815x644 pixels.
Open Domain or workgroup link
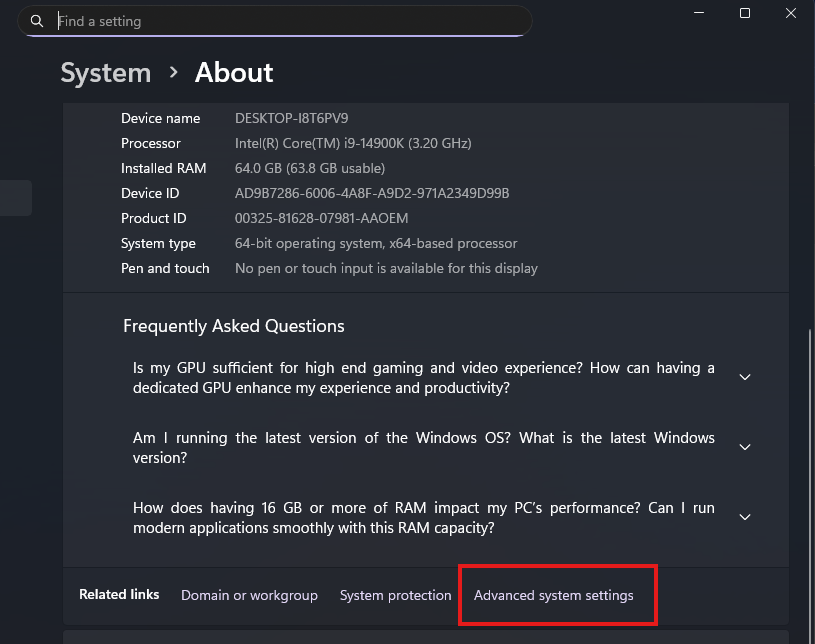click(x=249, y=595)
